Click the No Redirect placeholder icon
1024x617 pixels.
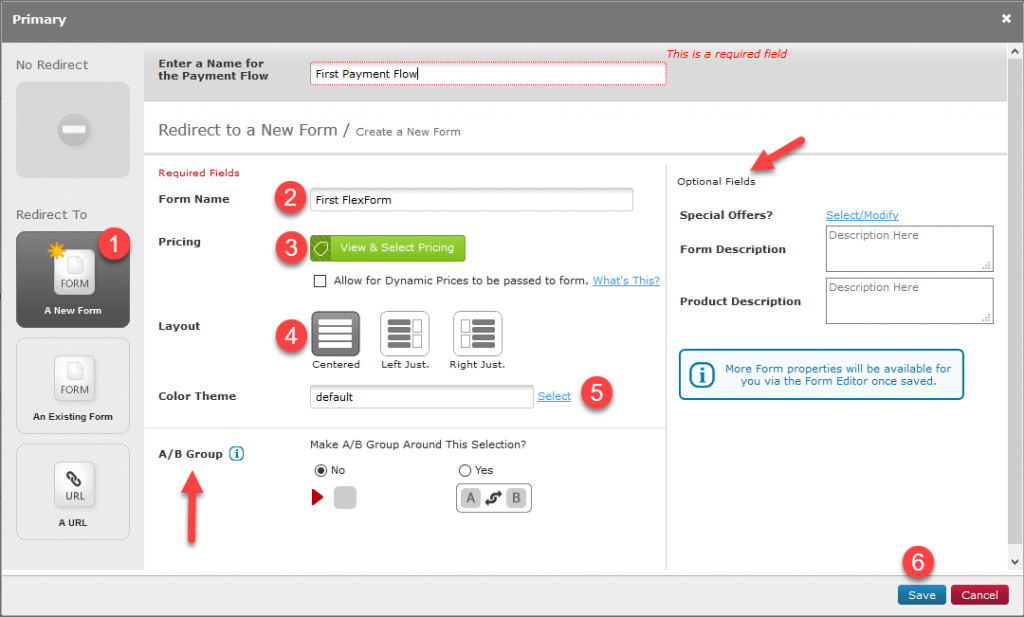pyautogui.click(x=72, y=130)
